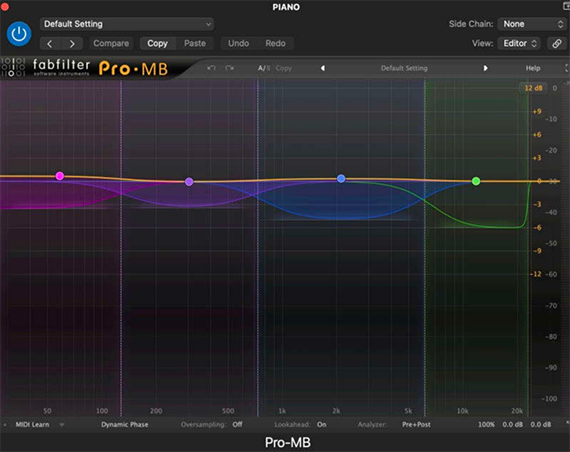Enable MIDI Learn
The width and height of the screenshot is (570, 452).
pyautogui.click(x=32, y=424)
